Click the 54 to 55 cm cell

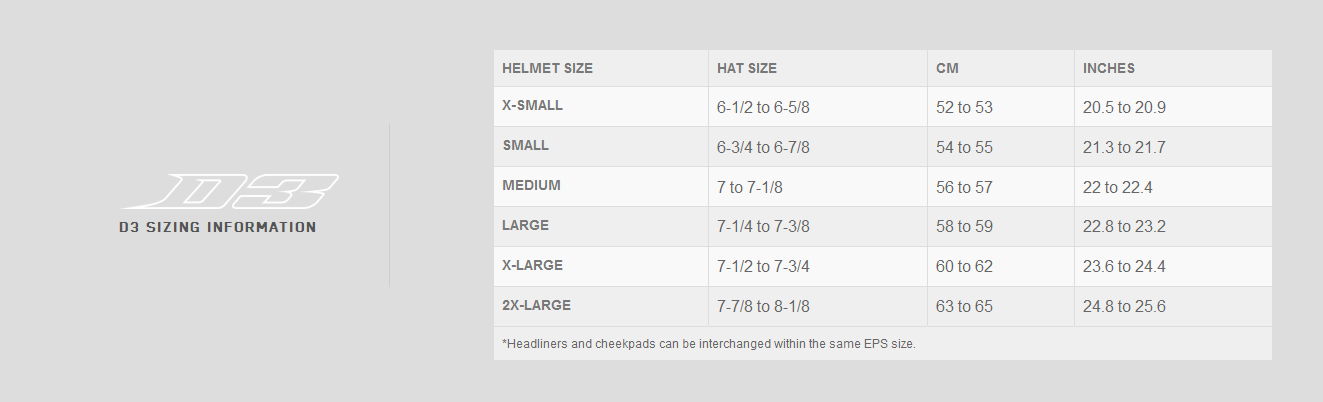964,147
